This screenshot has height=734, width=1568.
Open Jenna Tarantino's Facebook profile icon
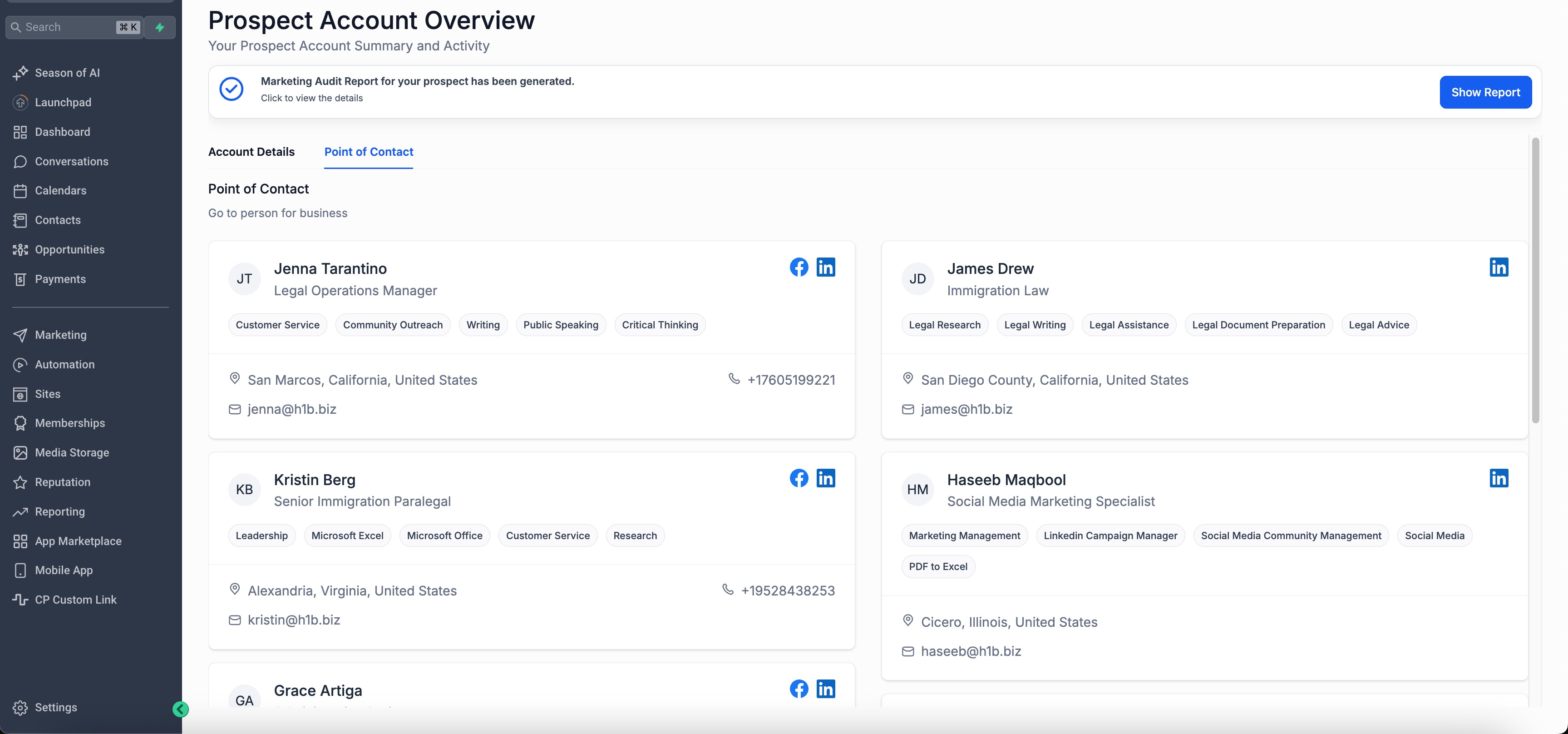click(x=799, y=267)
